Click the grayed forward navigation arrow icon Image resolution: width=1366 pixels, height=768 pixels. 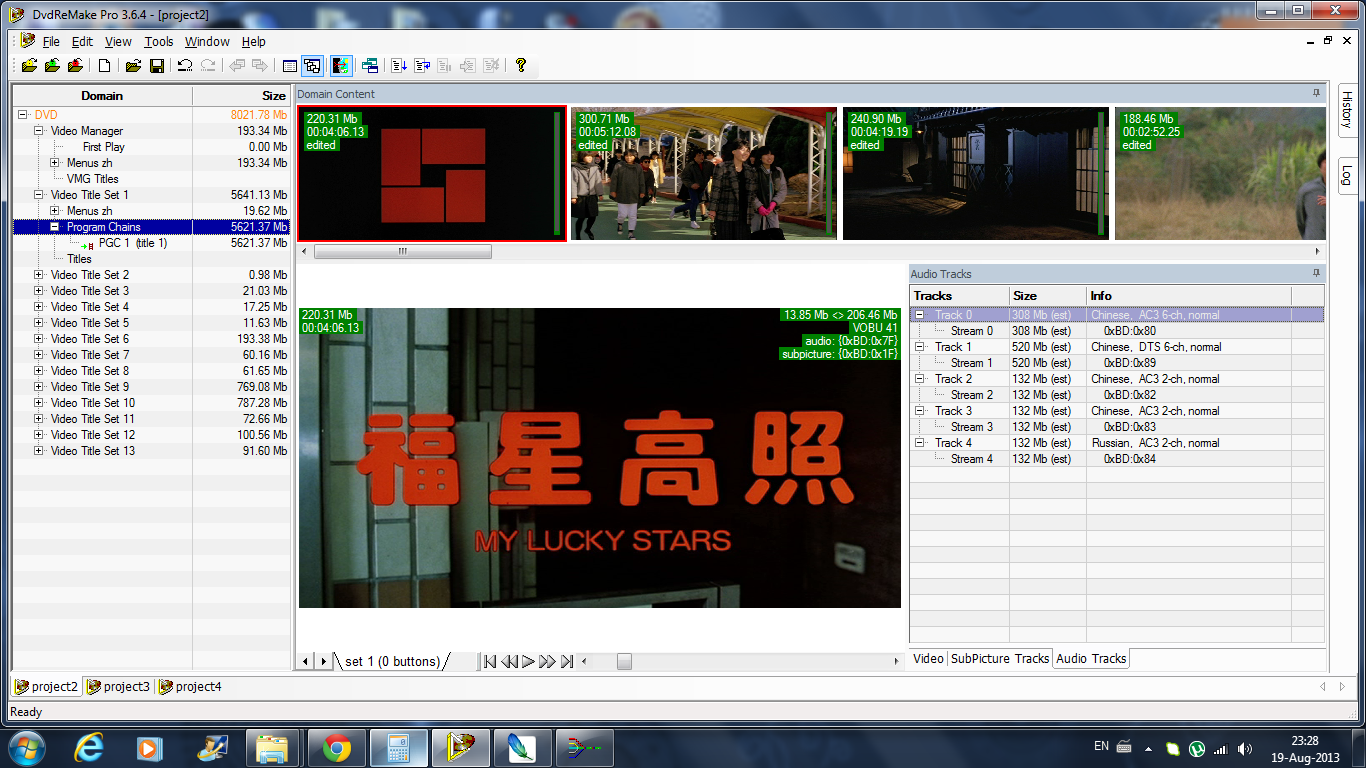tap(260, 66)
